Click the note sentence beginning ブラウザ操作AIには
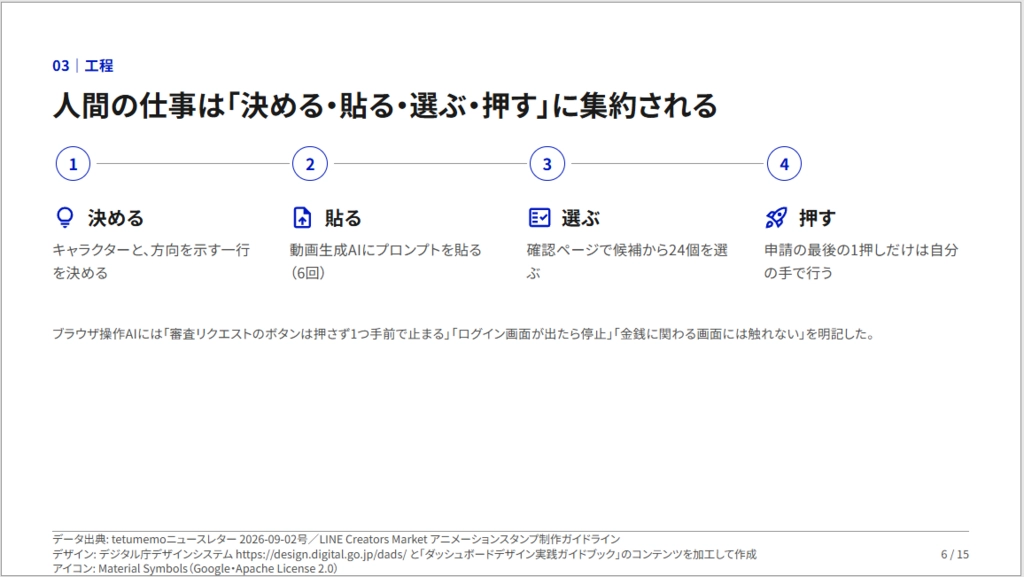This screenshot has width=1024, height=577. [464, 334]
